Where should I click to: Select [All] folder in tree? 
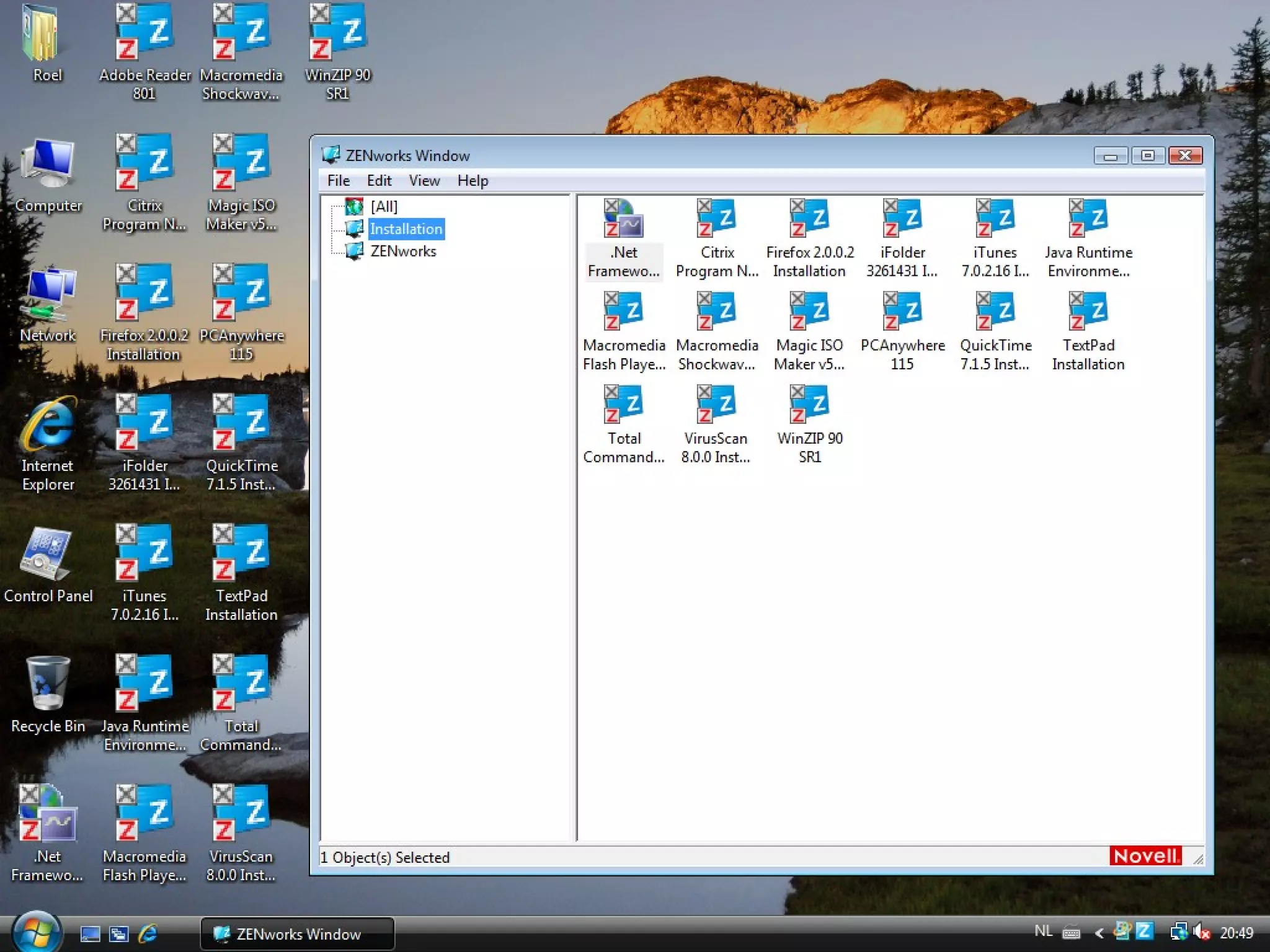click(x=384, y=206)
